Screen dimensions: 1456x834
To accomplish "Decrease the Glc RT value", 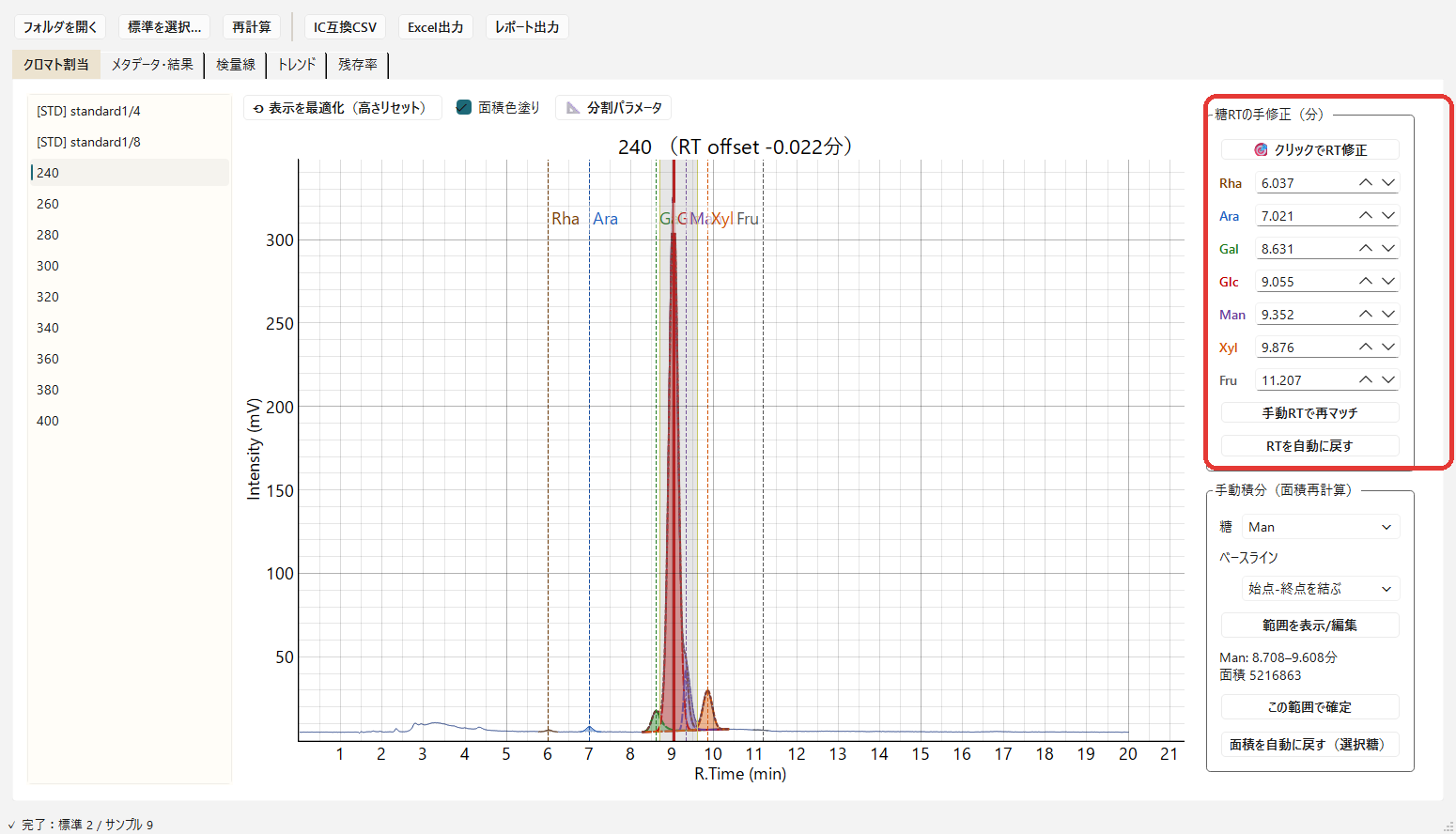I will point(1388,282).
